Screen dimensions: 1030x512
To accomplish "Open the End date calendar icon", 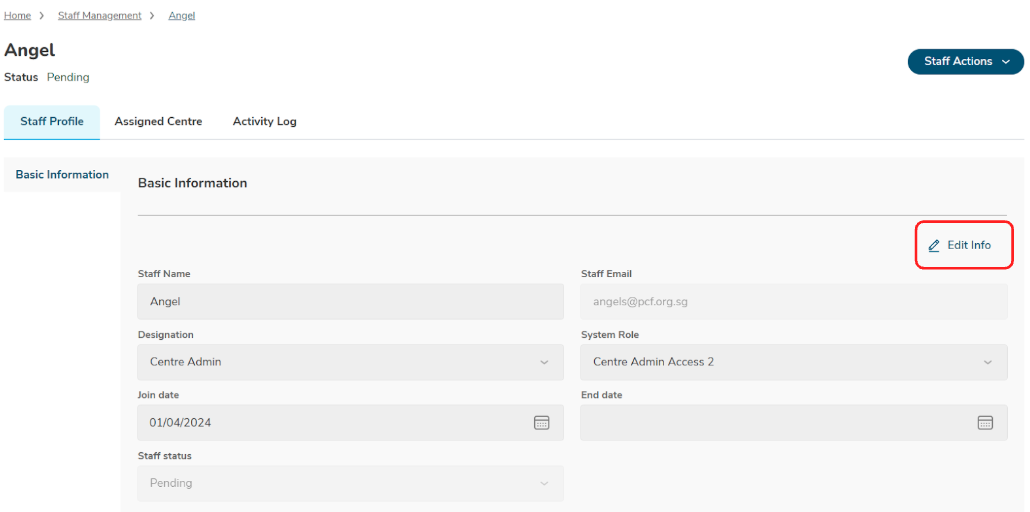I will [x=985, y=423].
